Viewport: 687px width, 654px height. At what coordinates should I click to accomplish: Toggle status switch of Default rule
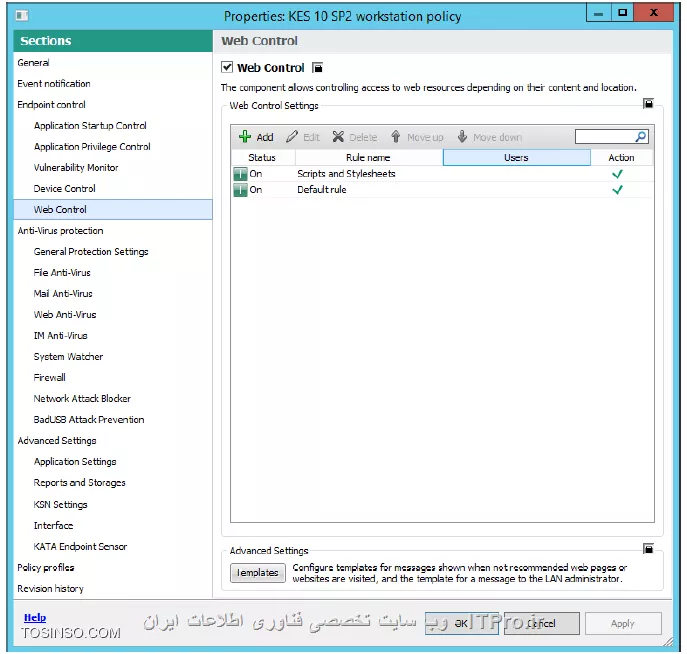point(240,190)
